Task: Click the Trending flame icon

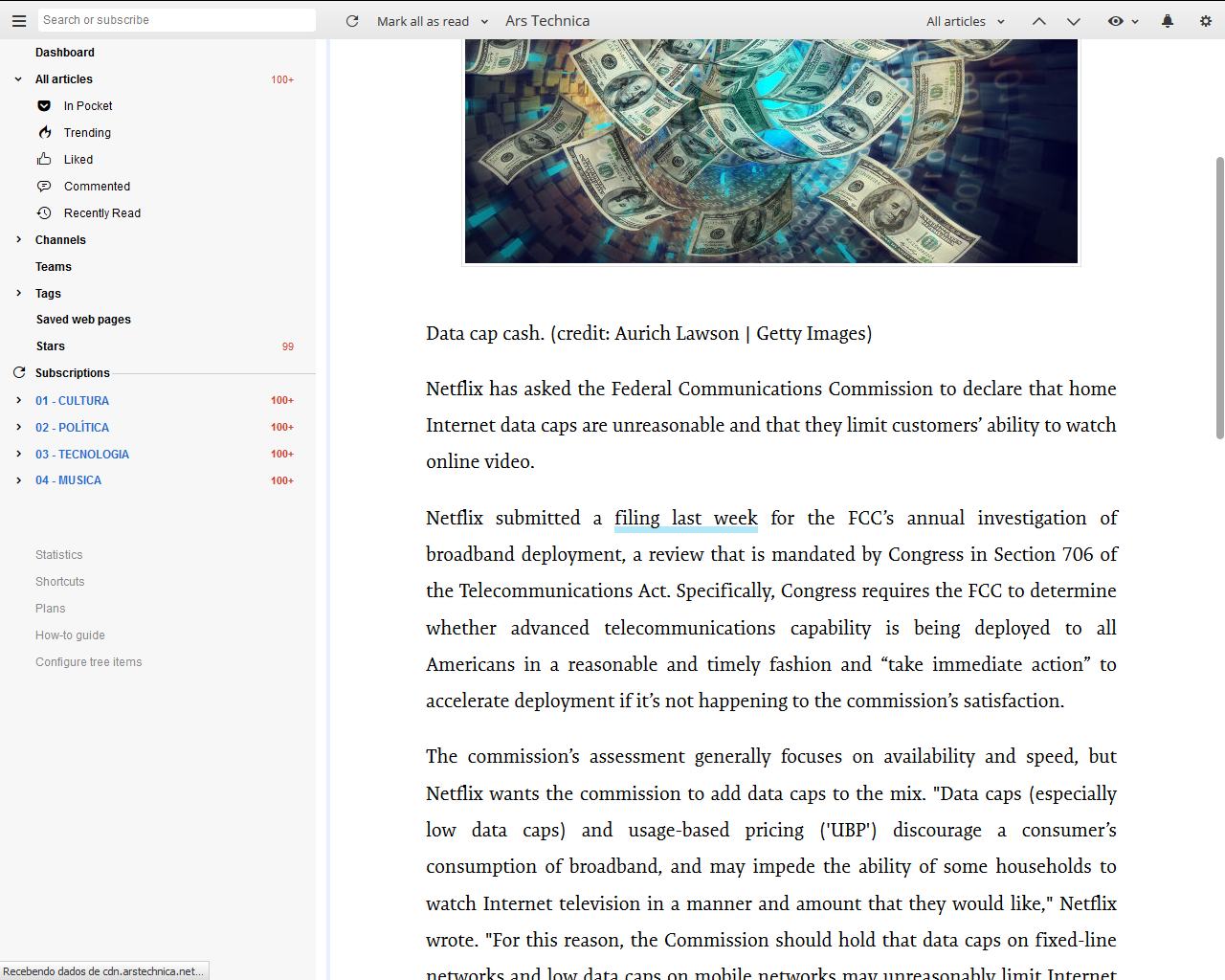Action: point(44,133)
